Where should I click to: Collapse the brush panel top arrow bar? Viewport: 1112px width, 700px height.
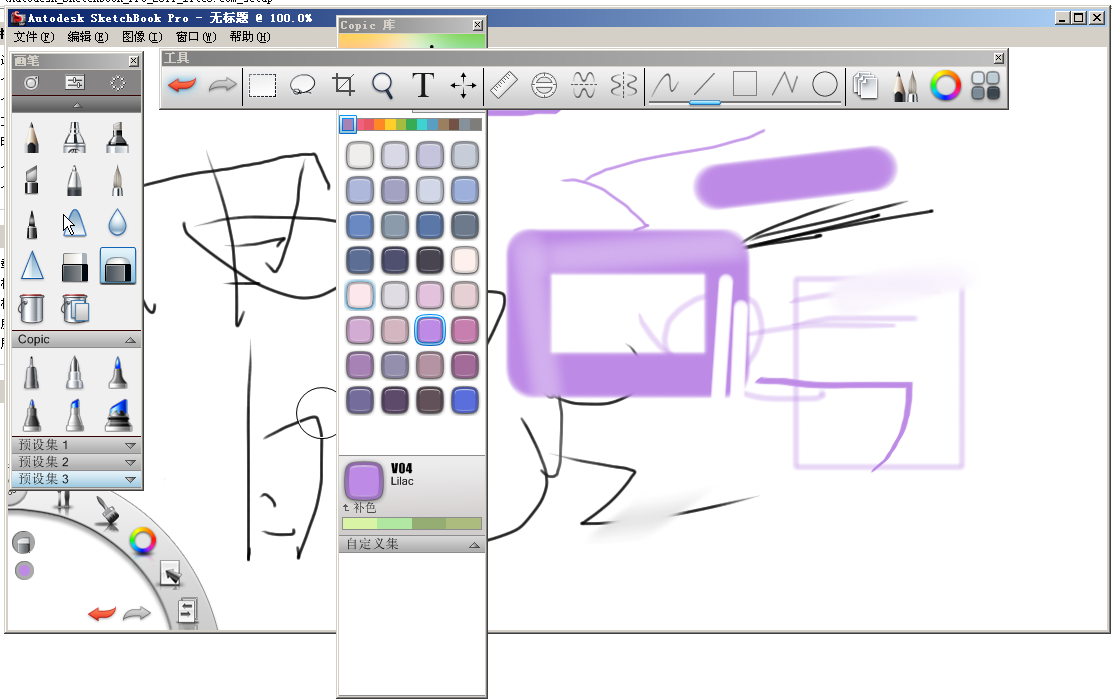77,105
